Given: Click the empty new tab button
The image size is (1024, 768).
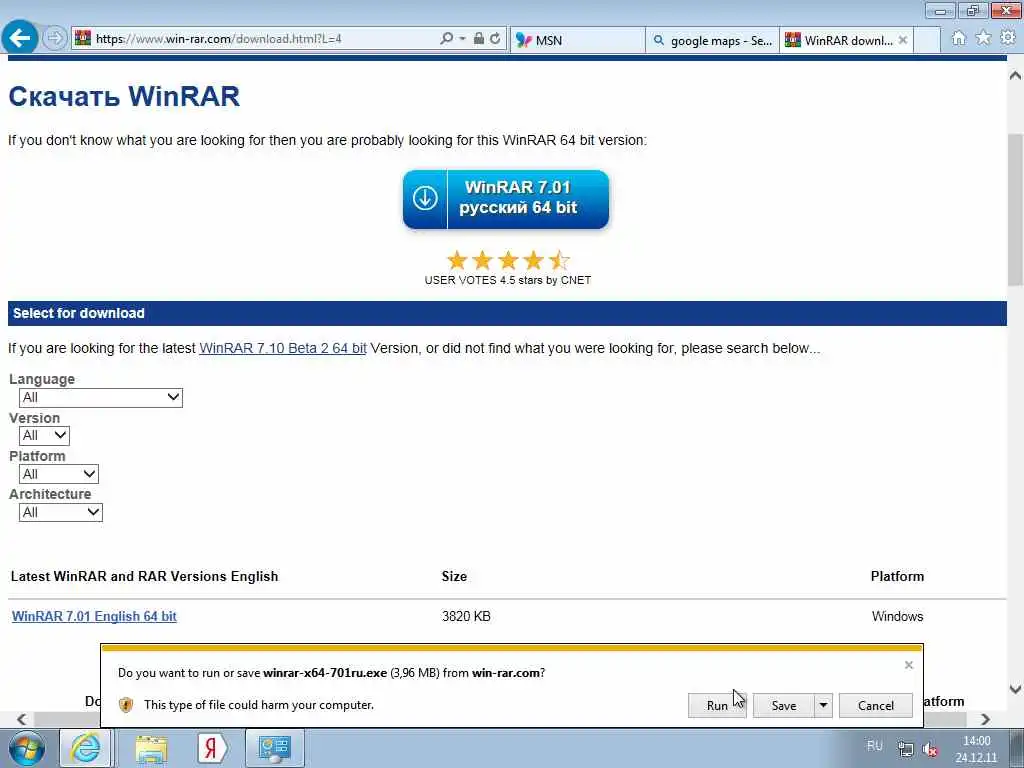Looking at the screenshot, I should tap(927, 40).
